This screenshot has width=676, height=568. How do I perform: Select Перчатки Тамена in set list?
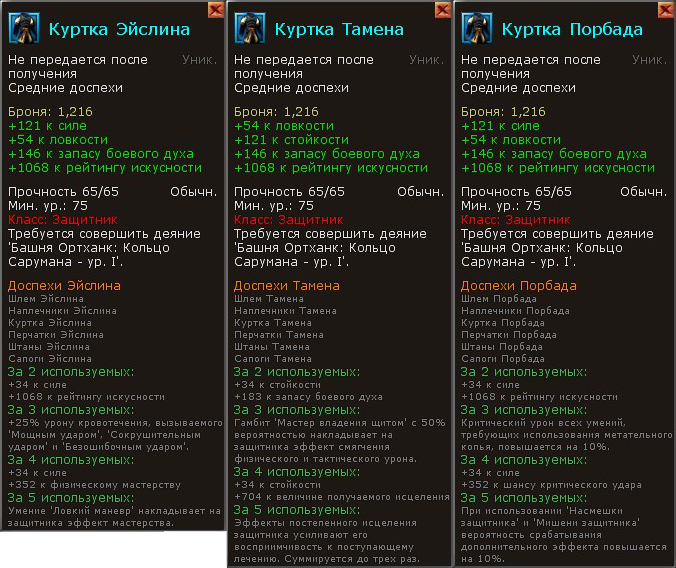pos(279,335)
